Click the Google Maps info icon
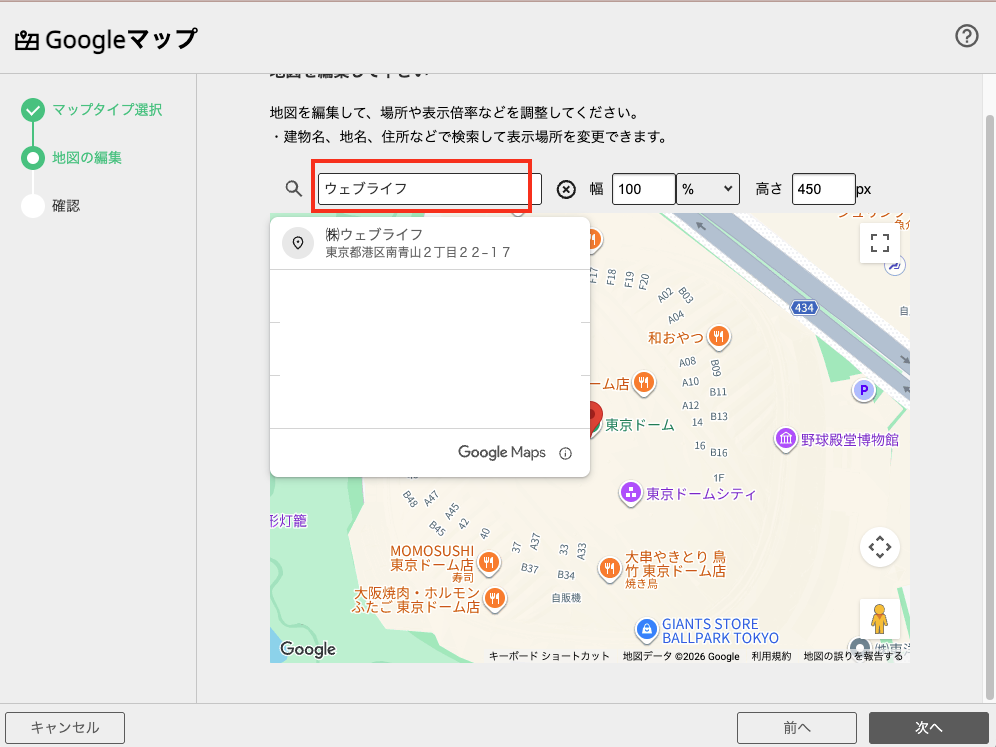 point(565,454)
